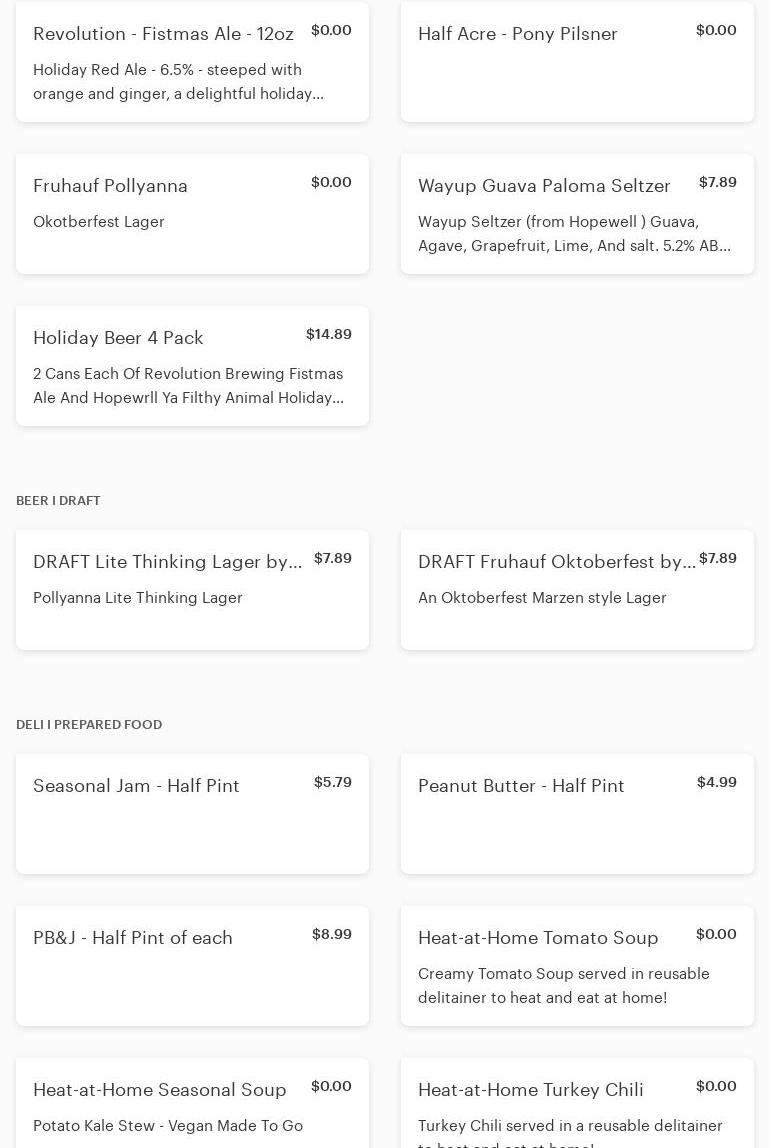Open DRAFT Fruhauf Oktoberfest item

[x=556, y=562]
